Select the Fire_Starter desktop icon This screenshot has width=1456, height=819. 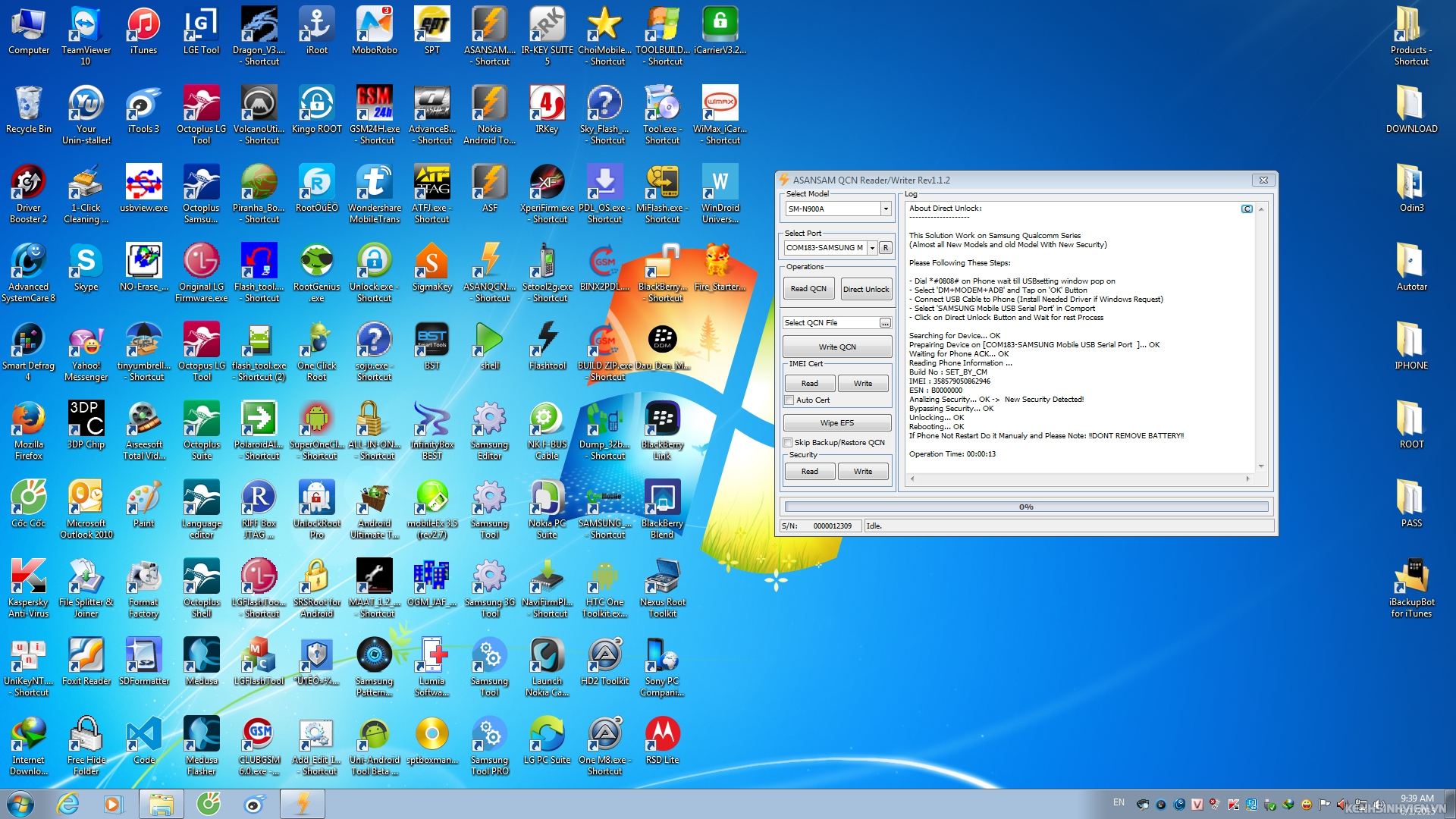(x=719, y=267)
